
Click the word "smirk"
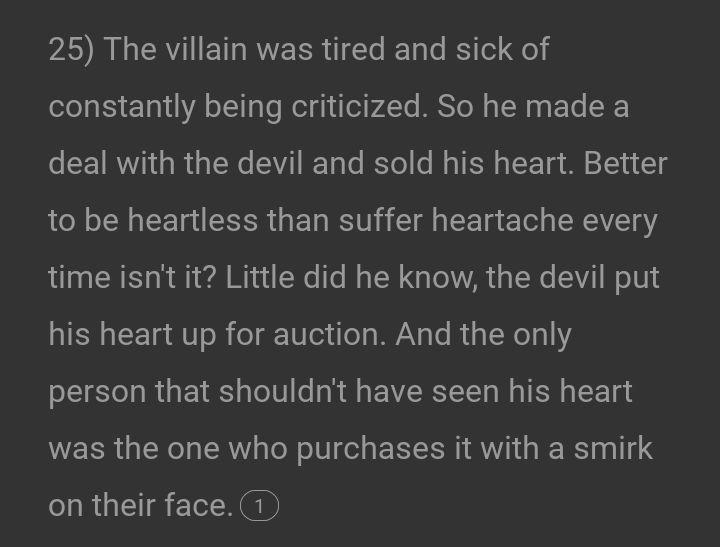click(613, 448)
